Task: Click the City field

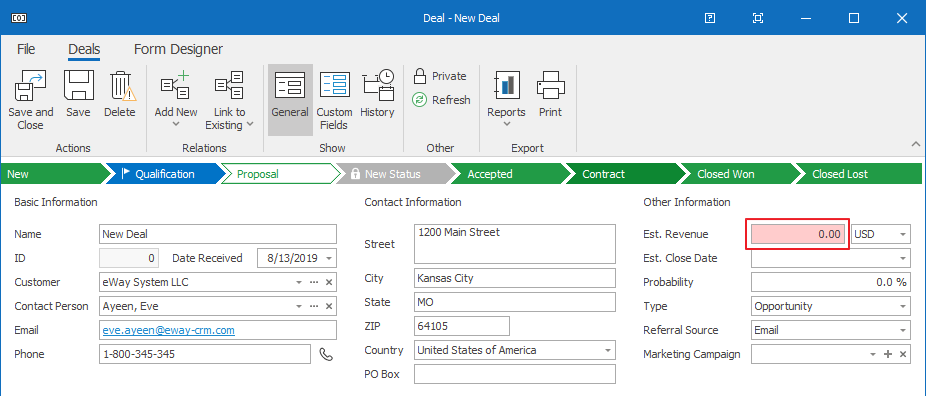Action: (x=515, y=278)
